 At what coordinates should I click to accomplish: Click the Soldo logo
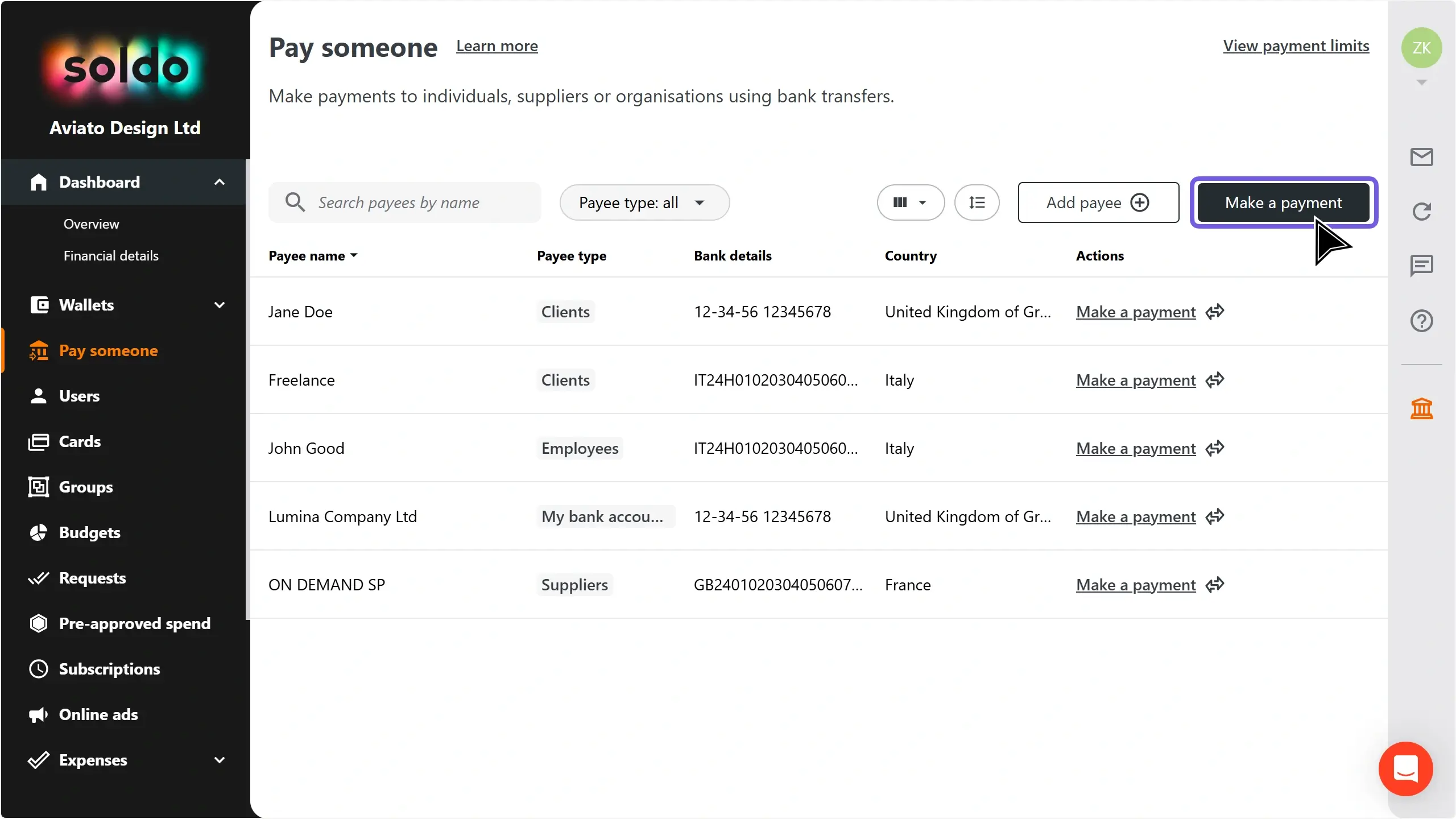(125, 68)
